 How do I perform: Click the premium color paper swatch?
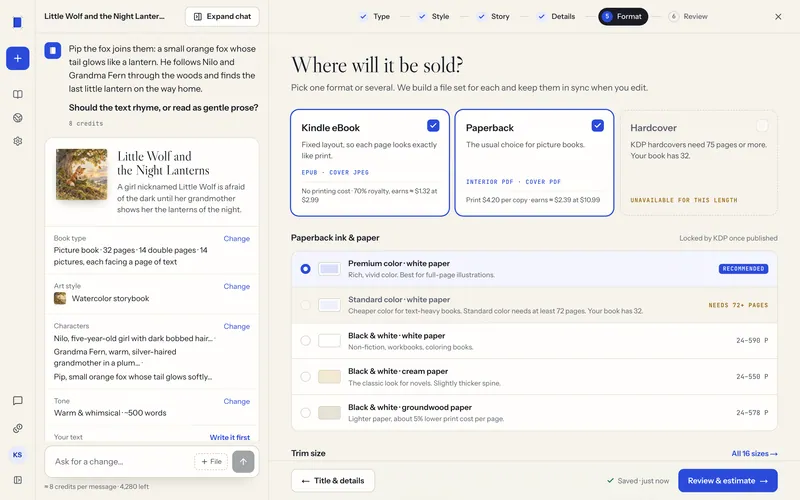tap(329, 269)
